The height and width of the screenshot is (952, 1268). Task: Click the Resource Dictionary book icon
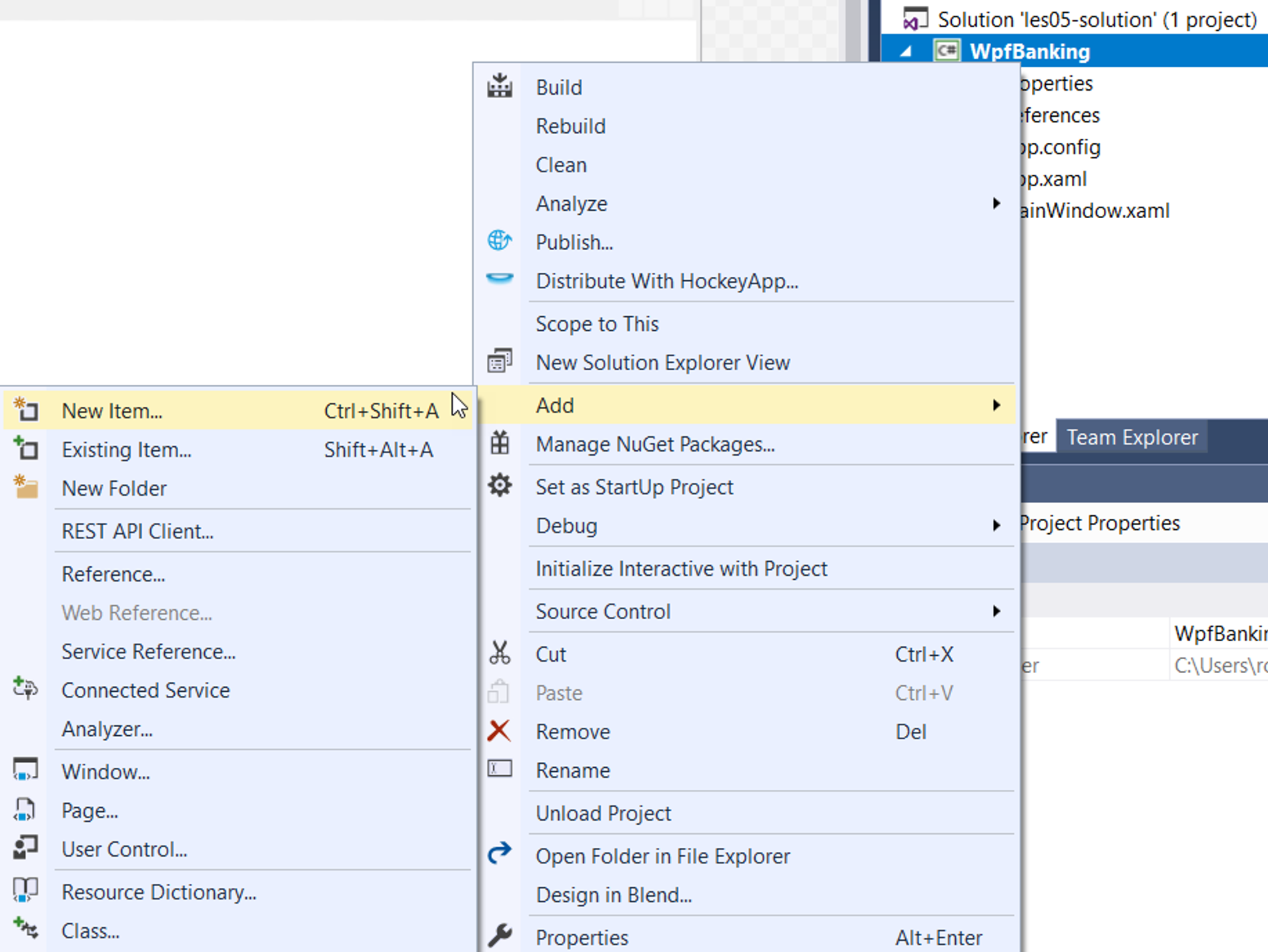click(x=26, y=891)
